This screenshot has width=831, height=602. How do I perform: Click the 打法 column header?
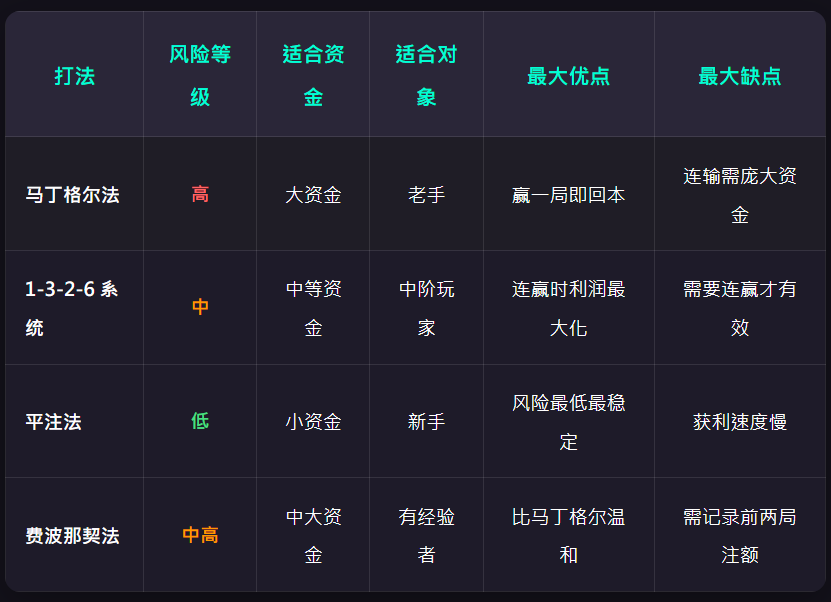[x=75, y=76]
